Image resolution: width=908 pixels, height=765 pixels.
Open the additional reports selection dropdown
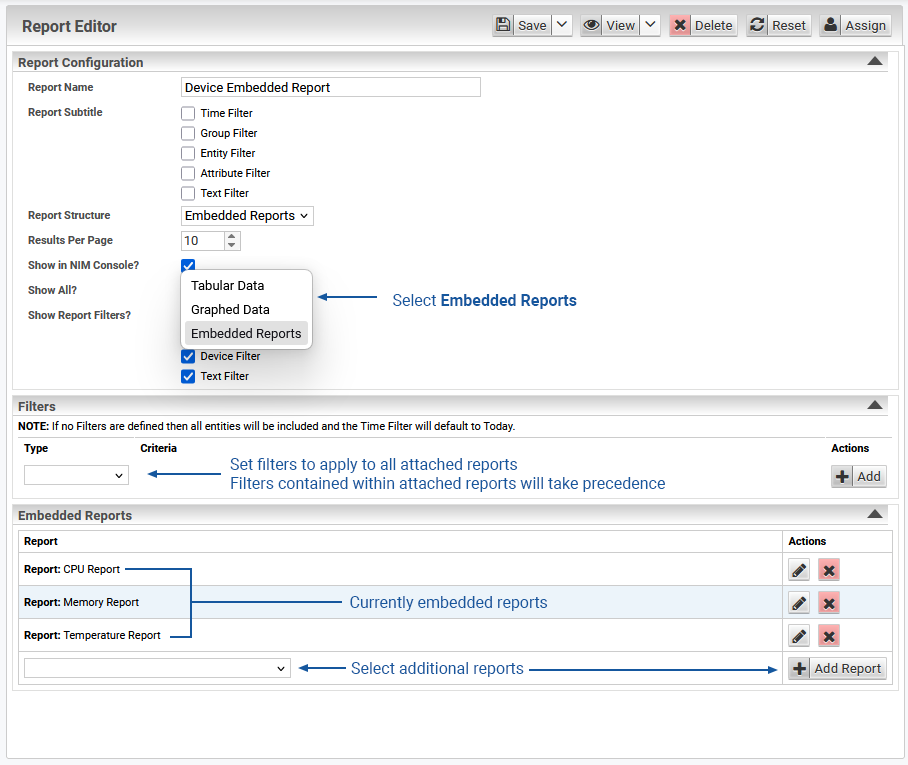[157, 669]
